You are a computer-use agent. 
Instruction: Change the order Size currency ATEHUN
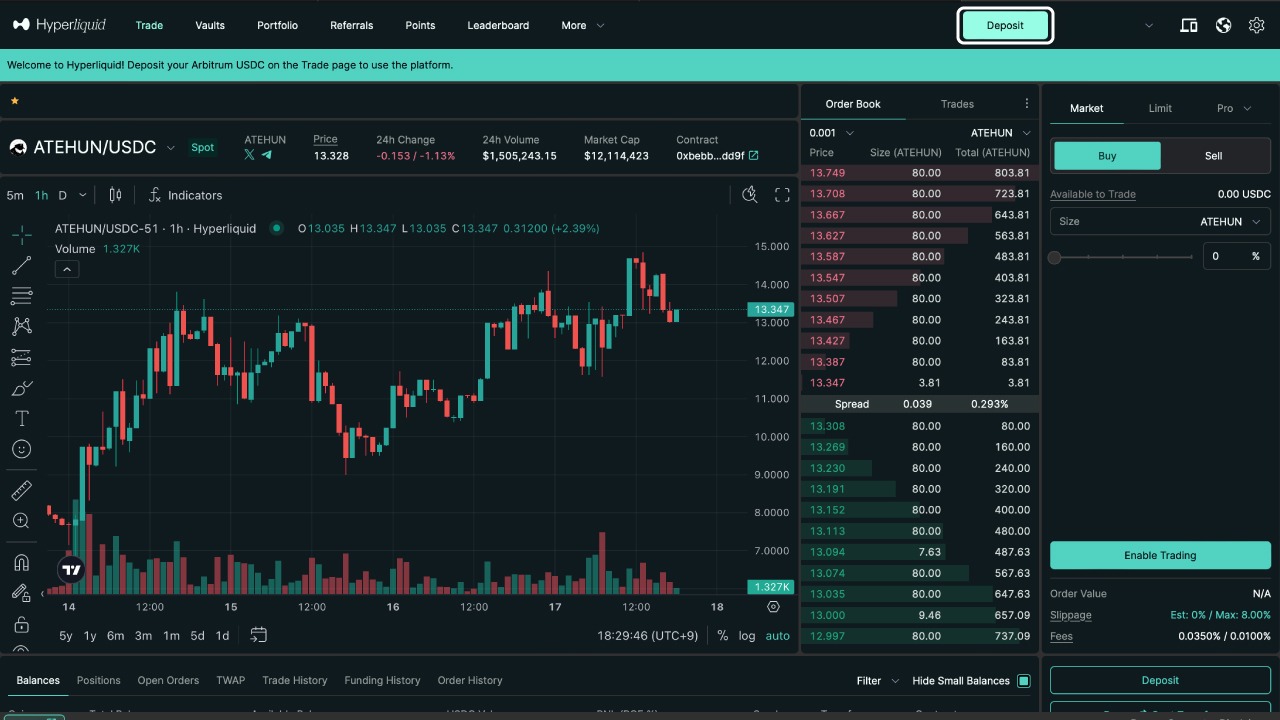(x=1229, y=222)
